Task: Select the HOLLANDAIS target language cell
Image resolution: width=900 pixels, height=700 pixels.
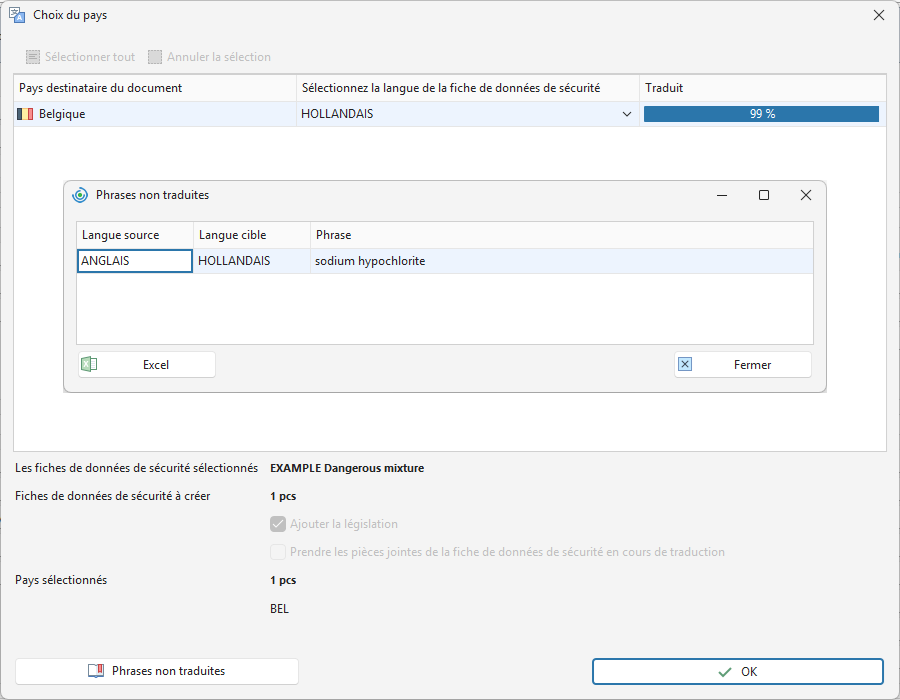Action: tap(251, 261)
